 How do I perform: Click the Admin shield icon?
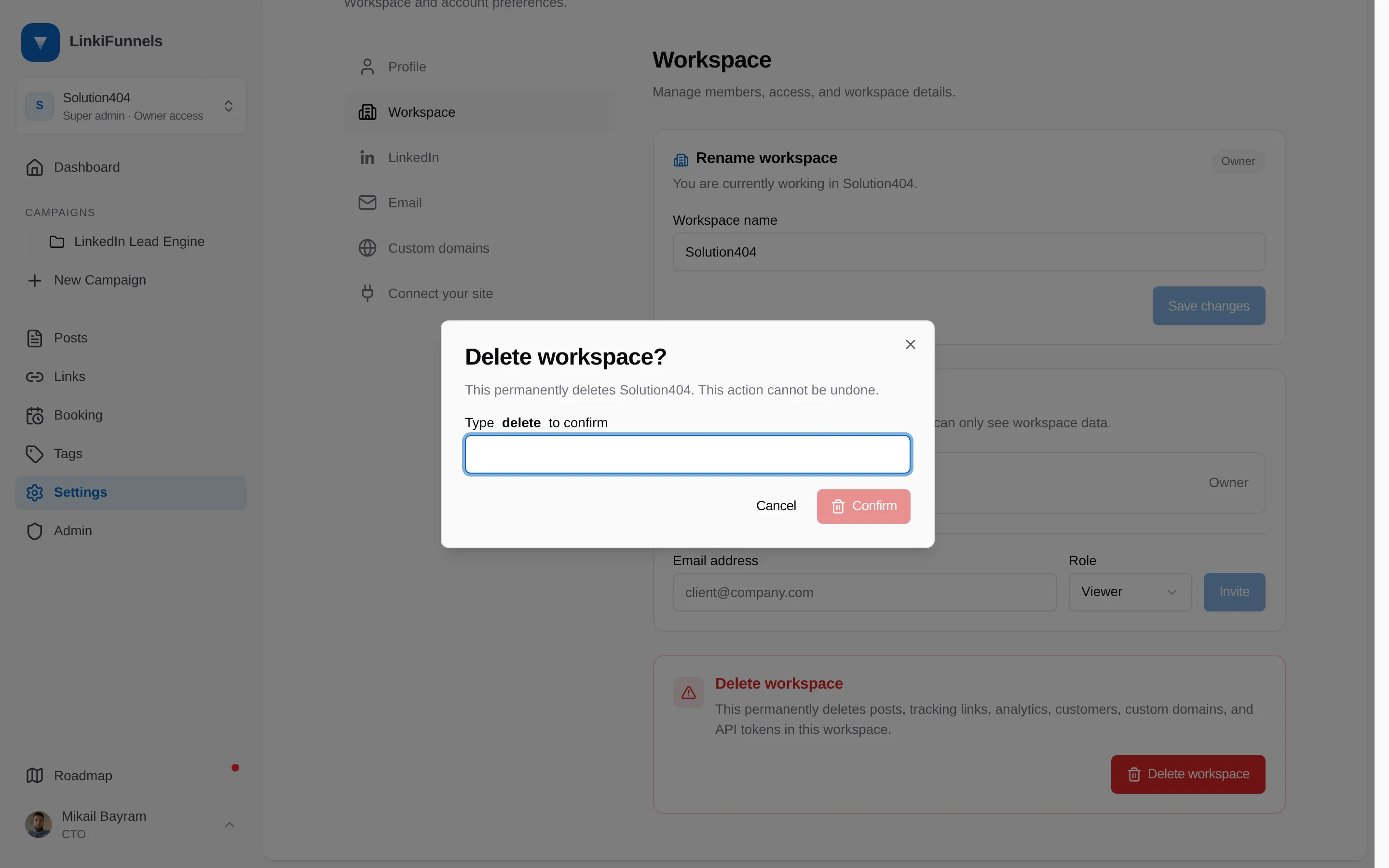[x=34, y=531]
